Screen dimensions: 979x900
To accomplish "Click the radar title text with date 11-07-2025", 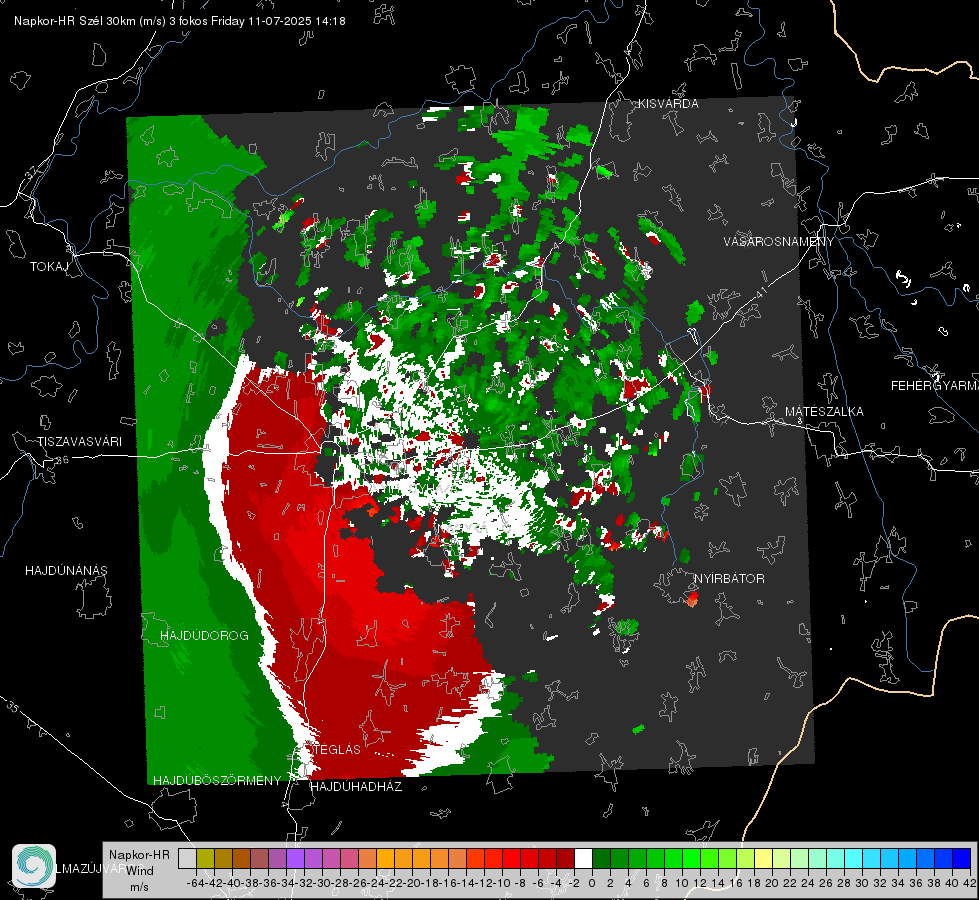I will tap(180, 21).
